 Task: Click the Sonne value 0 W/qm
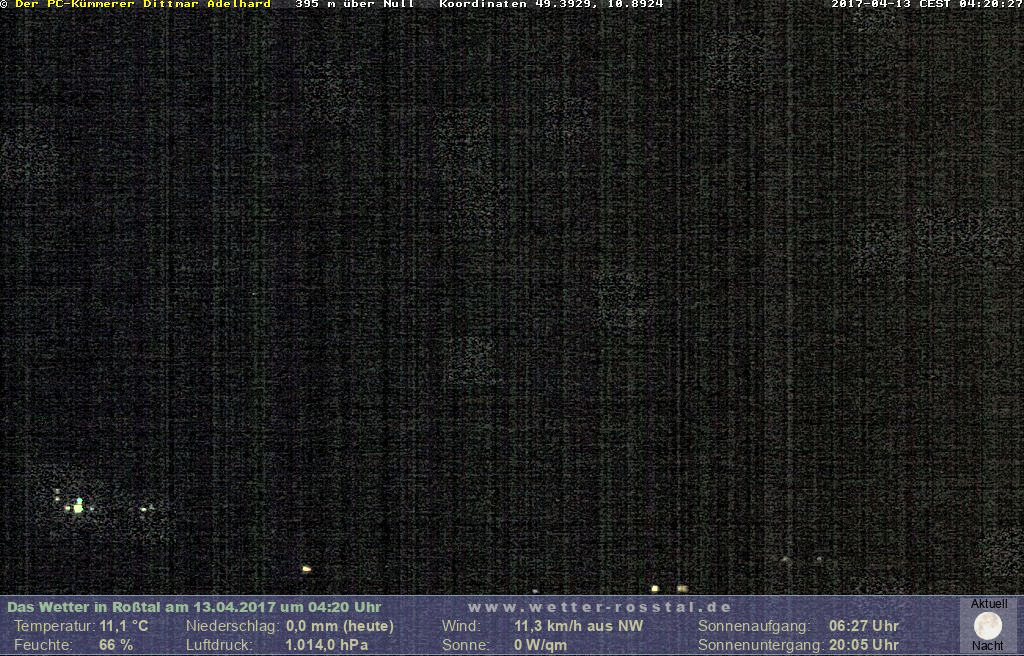click(540, 645)
